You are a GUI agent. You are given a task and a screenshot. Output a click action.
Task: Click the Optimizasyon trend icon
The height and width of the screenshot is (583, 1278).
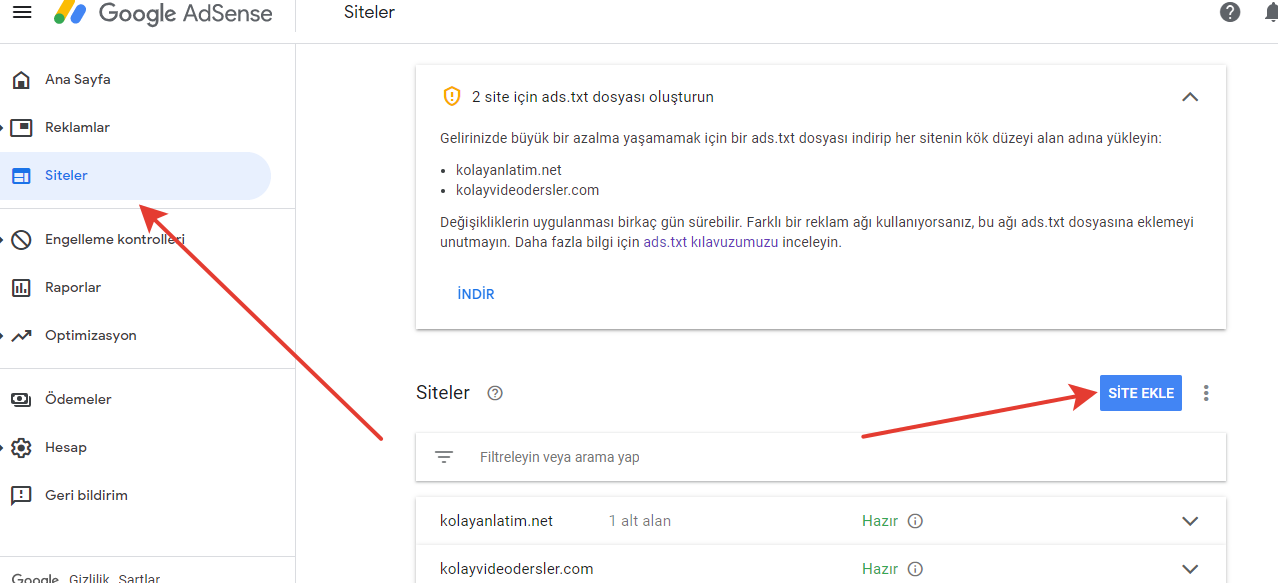21,335
